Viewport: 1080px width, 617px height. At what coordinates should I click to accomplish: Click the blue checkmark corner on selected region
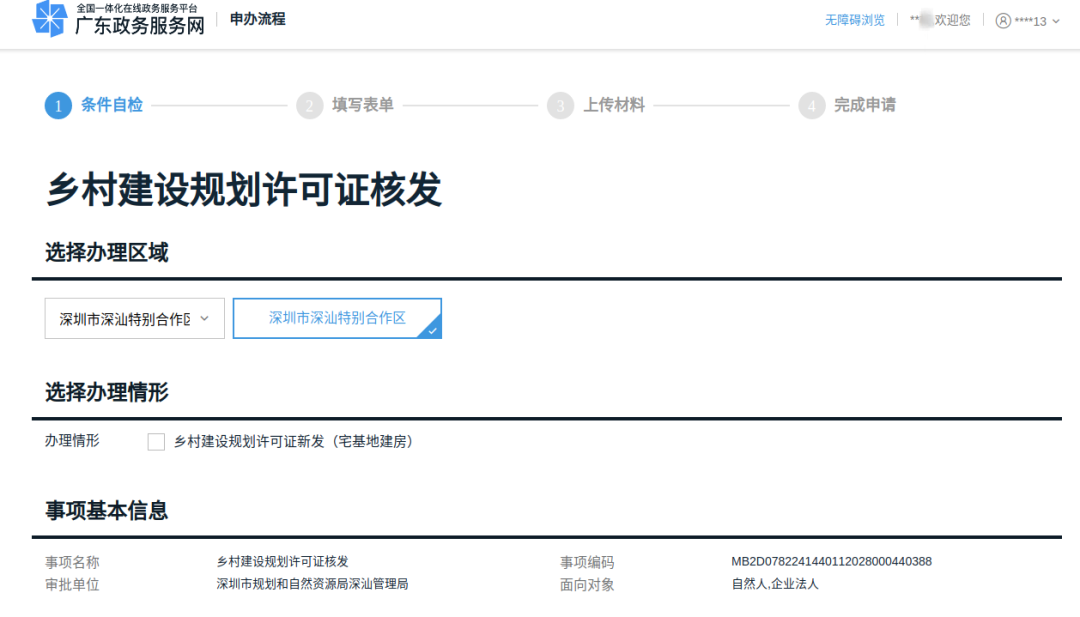432,329
